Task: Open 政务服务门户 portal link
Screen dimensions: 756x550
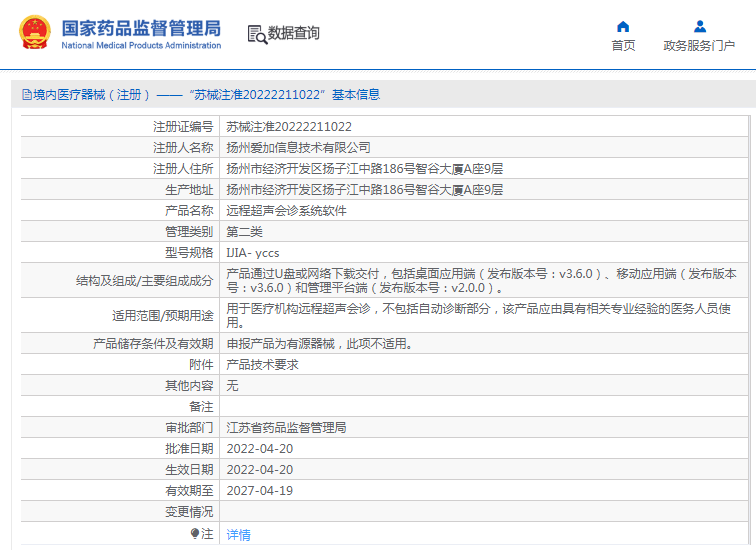Action: 699,45
